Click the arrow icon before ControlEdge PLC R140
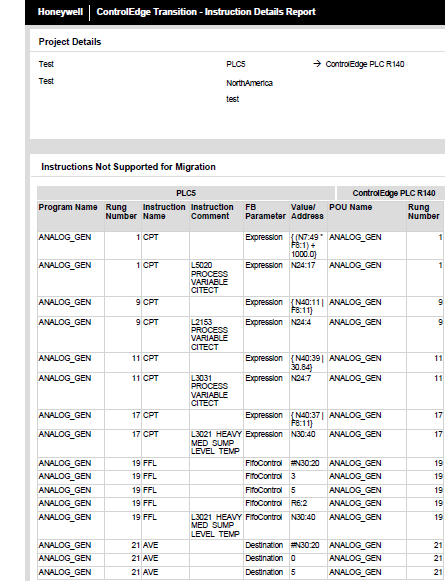The width and height of the screenshot is (445, 581). tap(317, 64)
